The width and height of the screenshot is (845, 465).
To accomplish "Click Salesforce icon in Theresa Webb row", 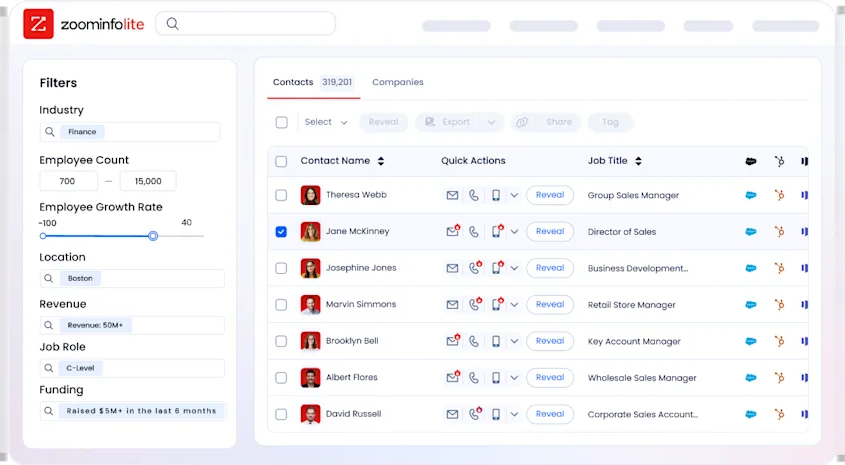I will pos(751,195).
